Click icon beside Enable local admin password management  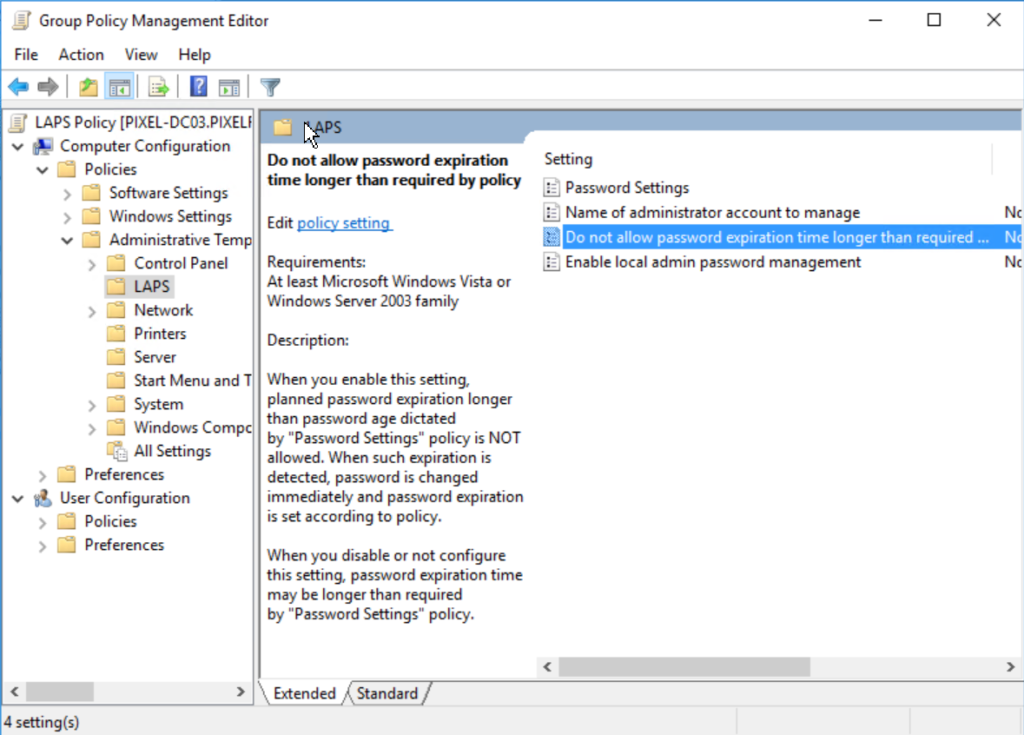(552, 263)
